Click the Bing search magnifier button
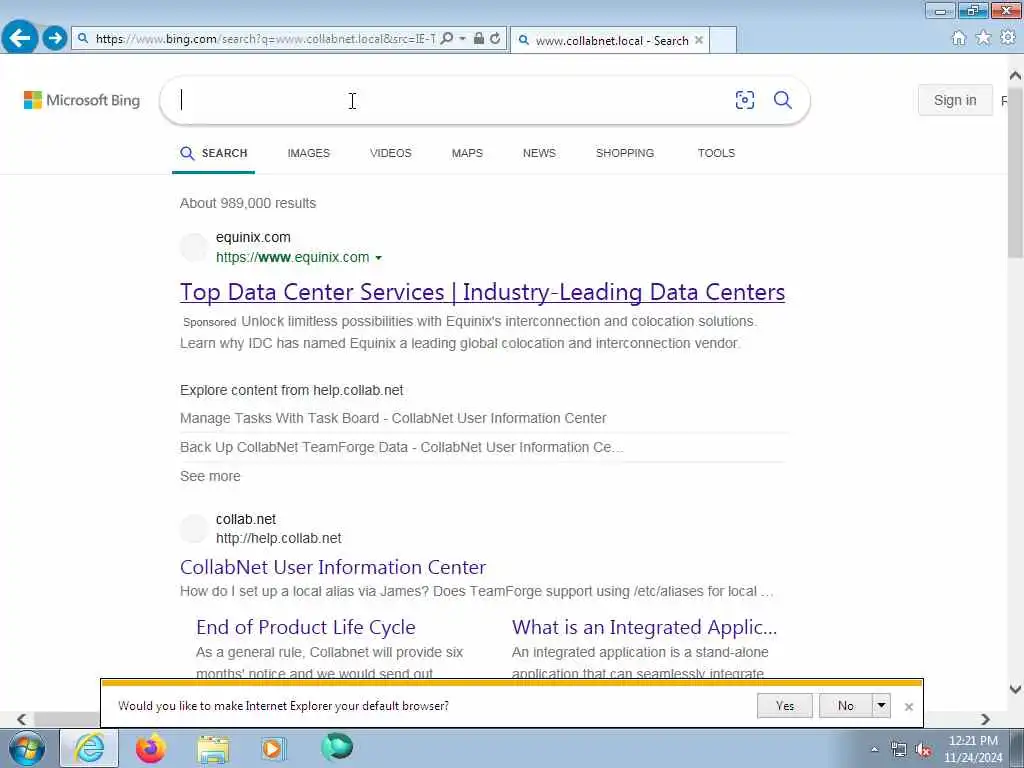The image size is (1024, 768). (782, 100)
